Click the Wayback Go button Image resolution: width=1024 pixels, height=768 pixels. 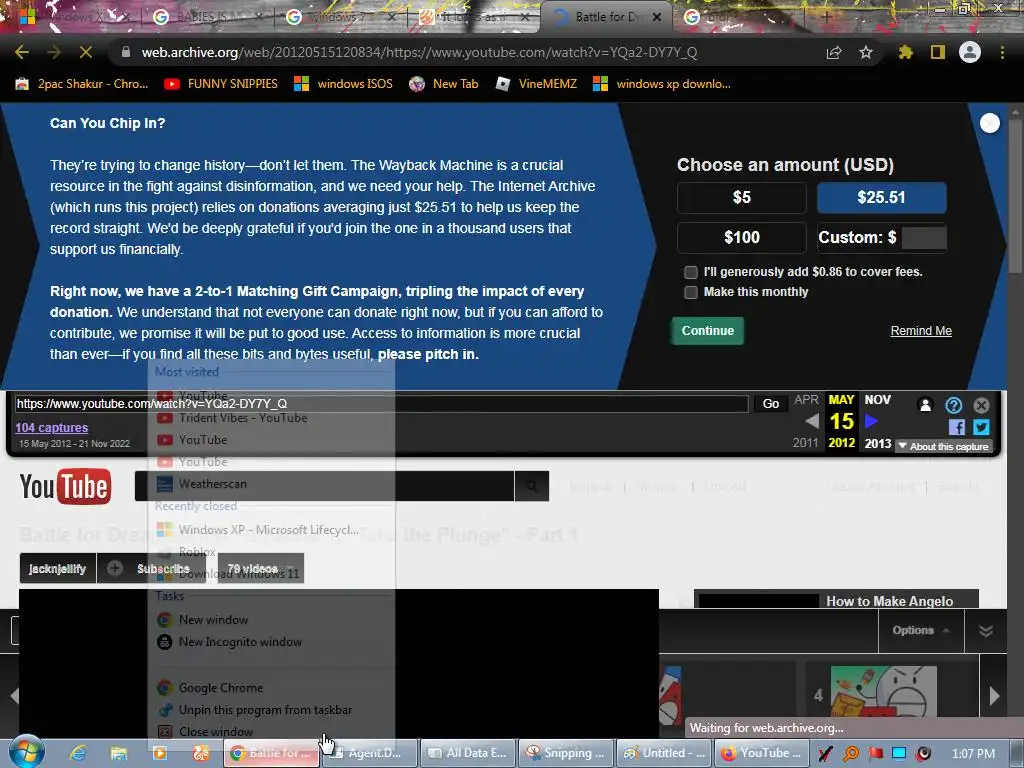pos(771,404)
